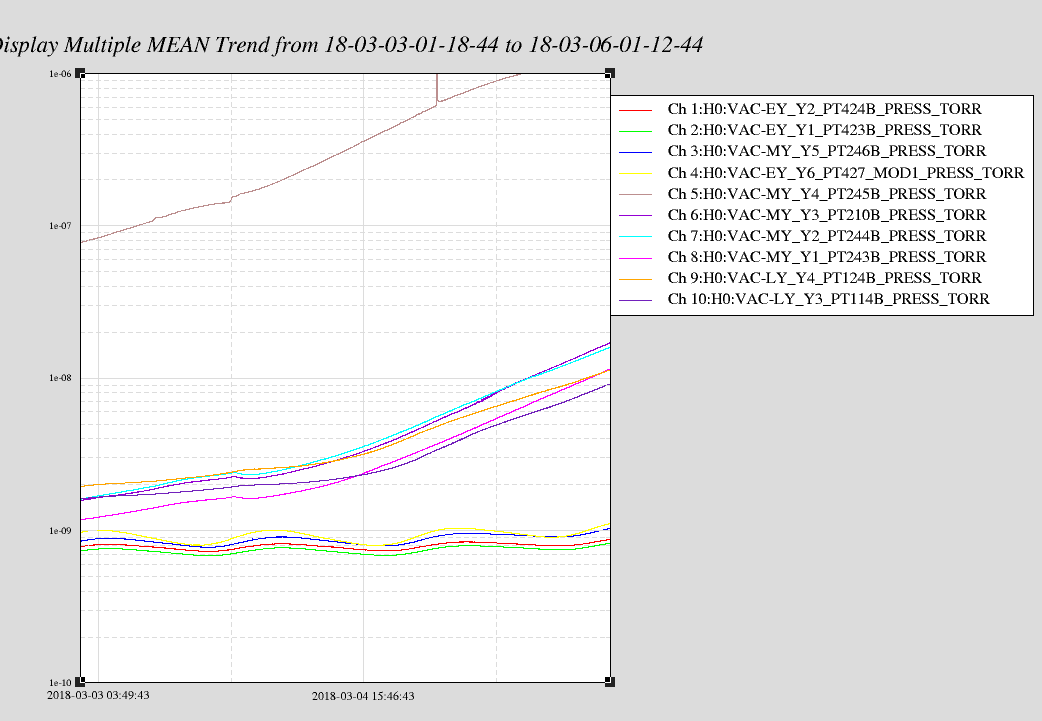The height and width of the screenshot is (721, 1042).
Task: Click the Ch 6 PT210B legend entry
Action: [x=803, y=215]
